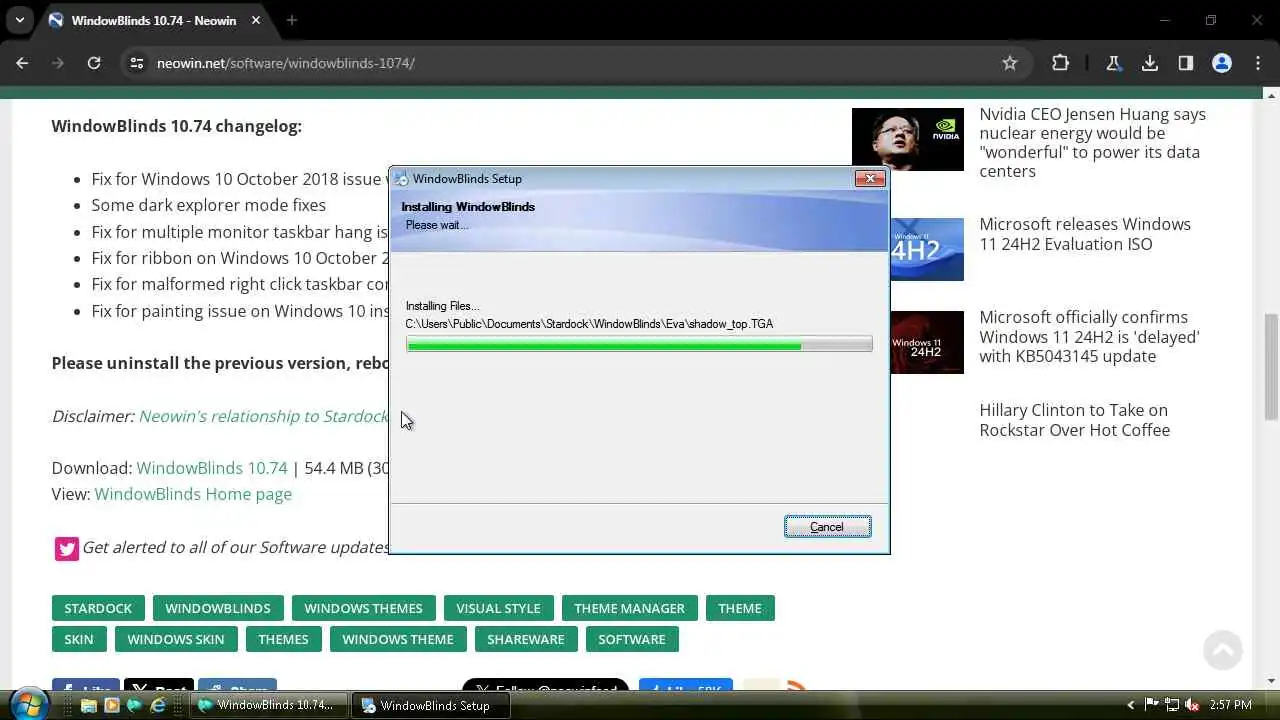1280x720 pixels.
Task: Select the THEME tag
Action: coord(740,608)
